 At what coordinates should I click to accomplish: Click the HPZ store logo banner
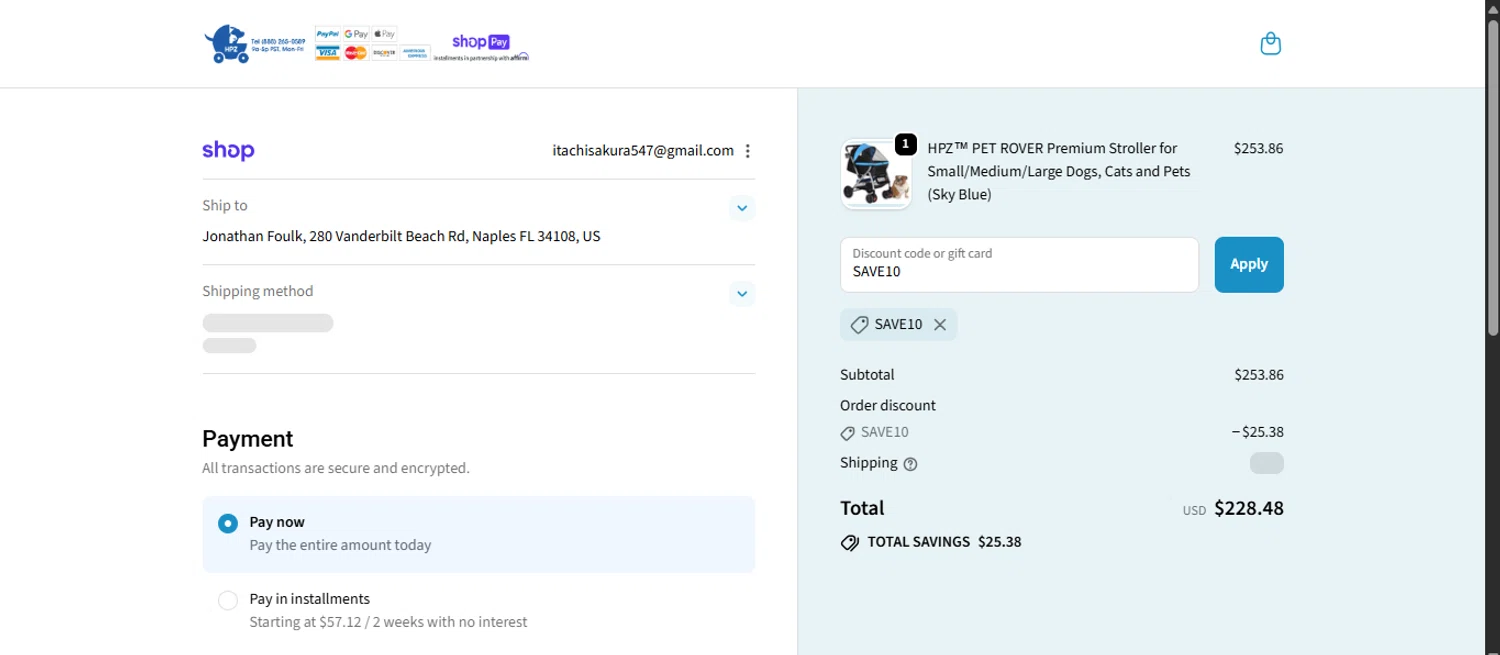tap(367, 44)
